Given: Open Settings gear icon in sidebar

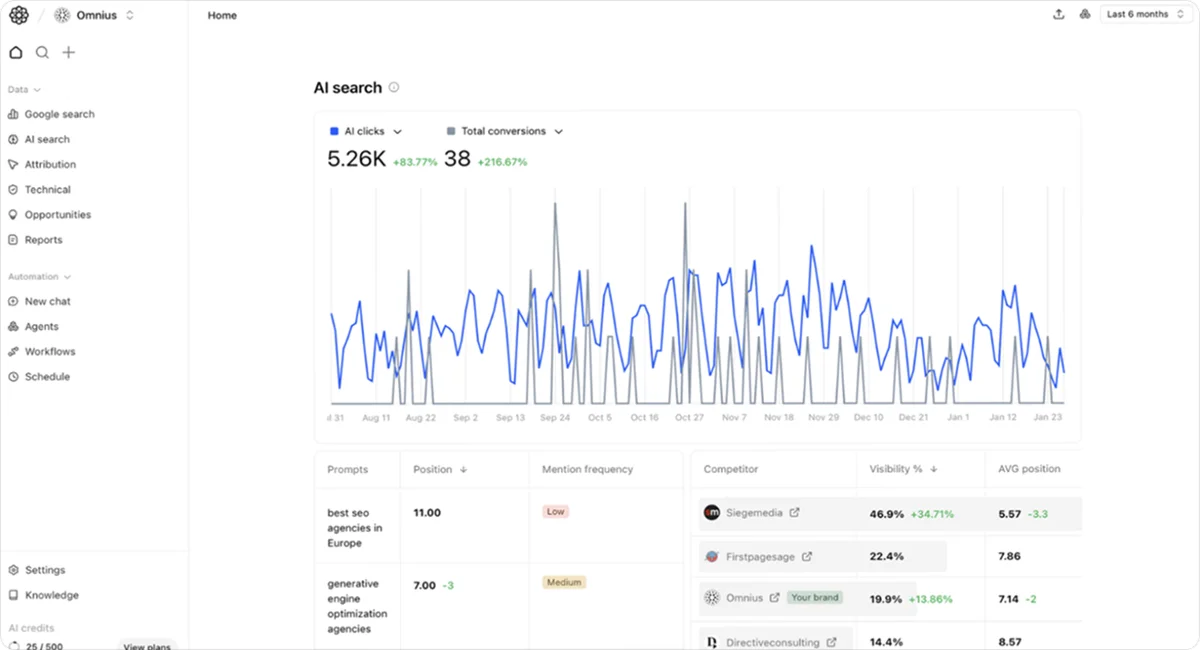Looking at the screenshot, I should tap(13, 570).
